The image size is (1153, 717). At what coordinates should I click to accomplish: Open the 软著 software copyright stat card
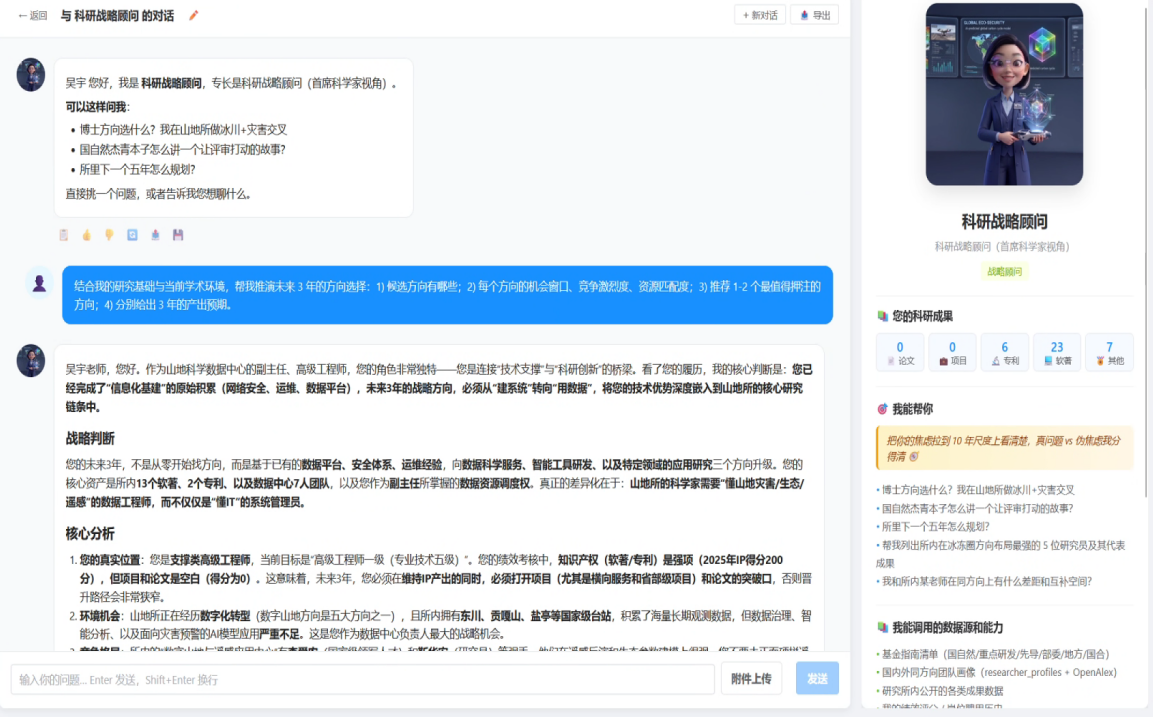[x=1056, y=352]
